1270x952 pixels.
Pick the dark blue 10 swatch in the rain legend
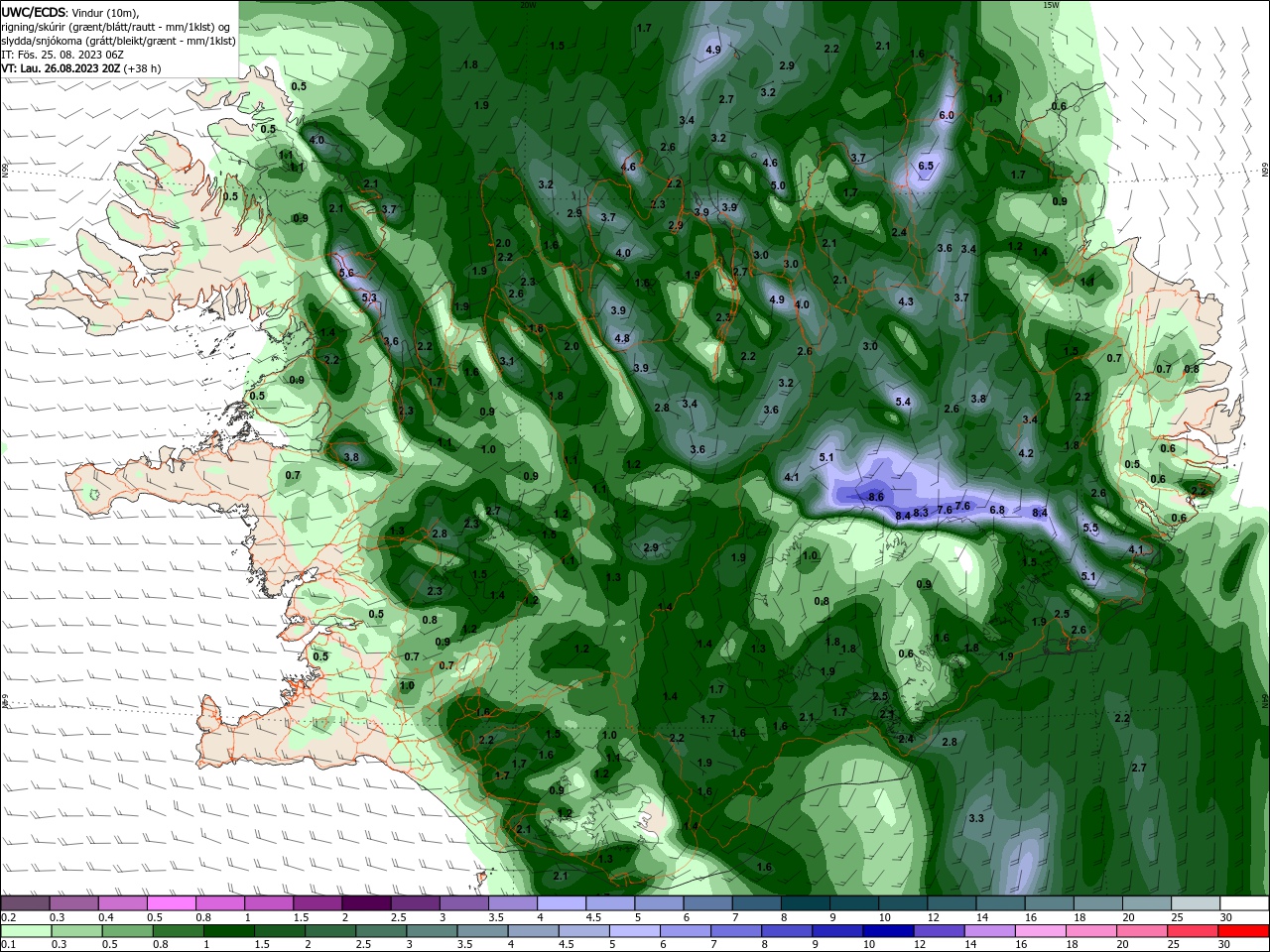pos(886,931)
